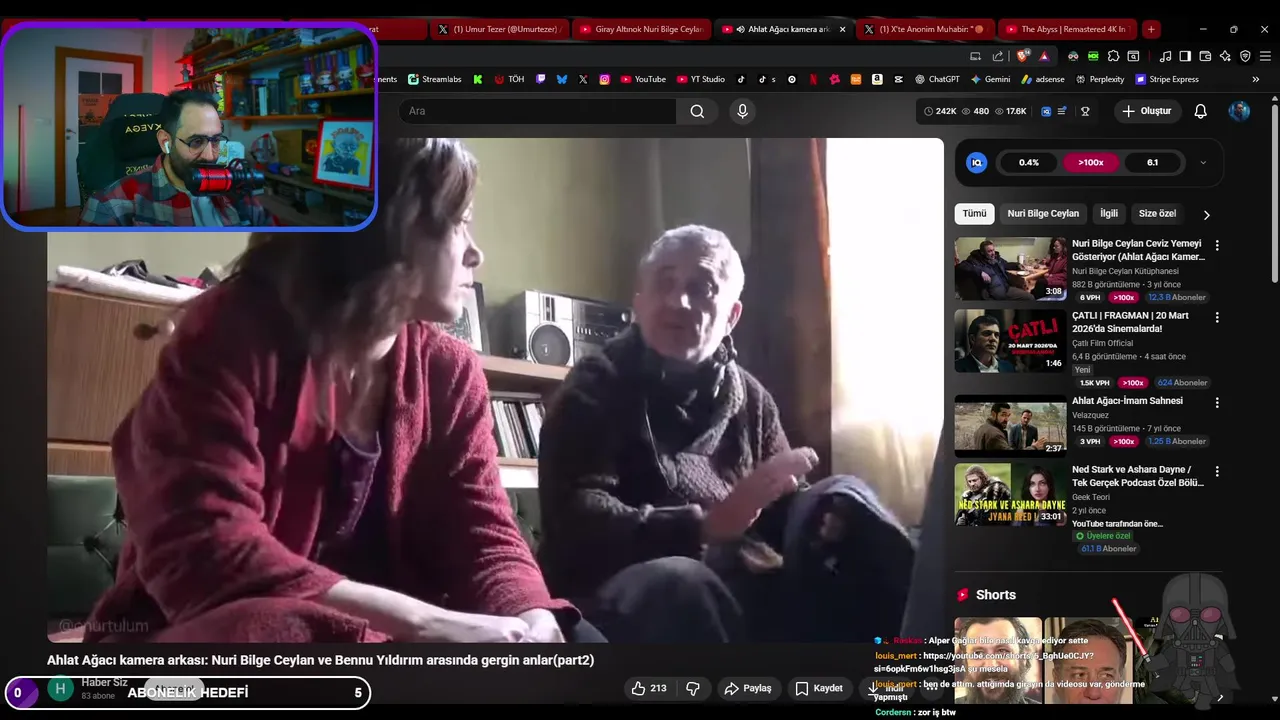Open the adsense bookmark
The width and height of the screenshot is (1280, 720).
click(1042, 79)
